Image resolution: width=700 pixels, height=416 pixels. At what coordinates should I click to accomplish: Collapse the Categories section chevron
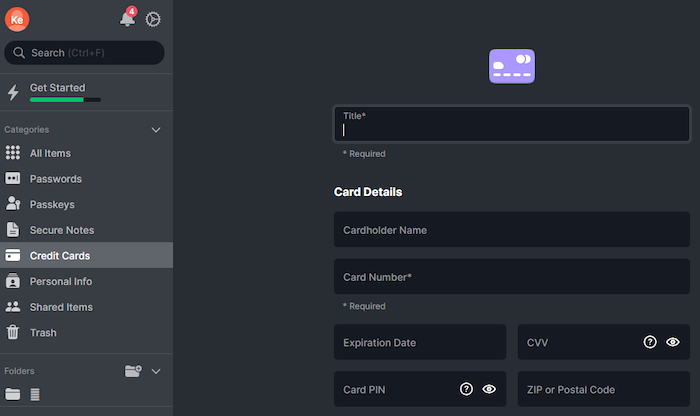(156, 130)
